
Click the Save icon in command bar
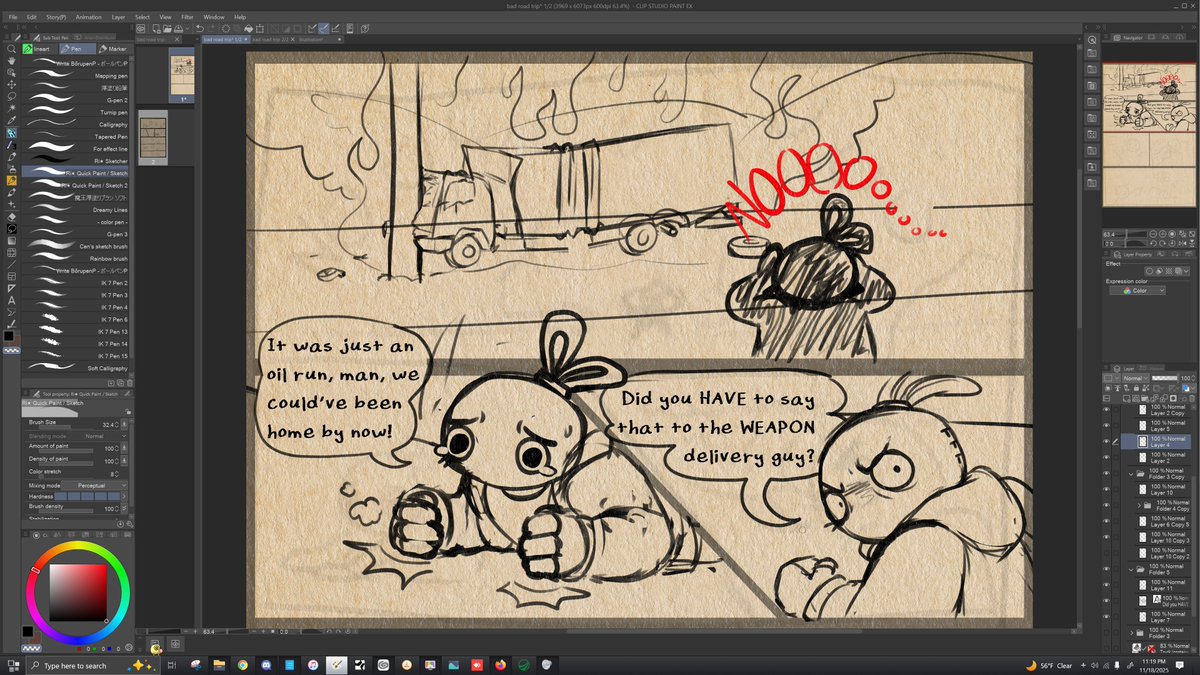178,28
